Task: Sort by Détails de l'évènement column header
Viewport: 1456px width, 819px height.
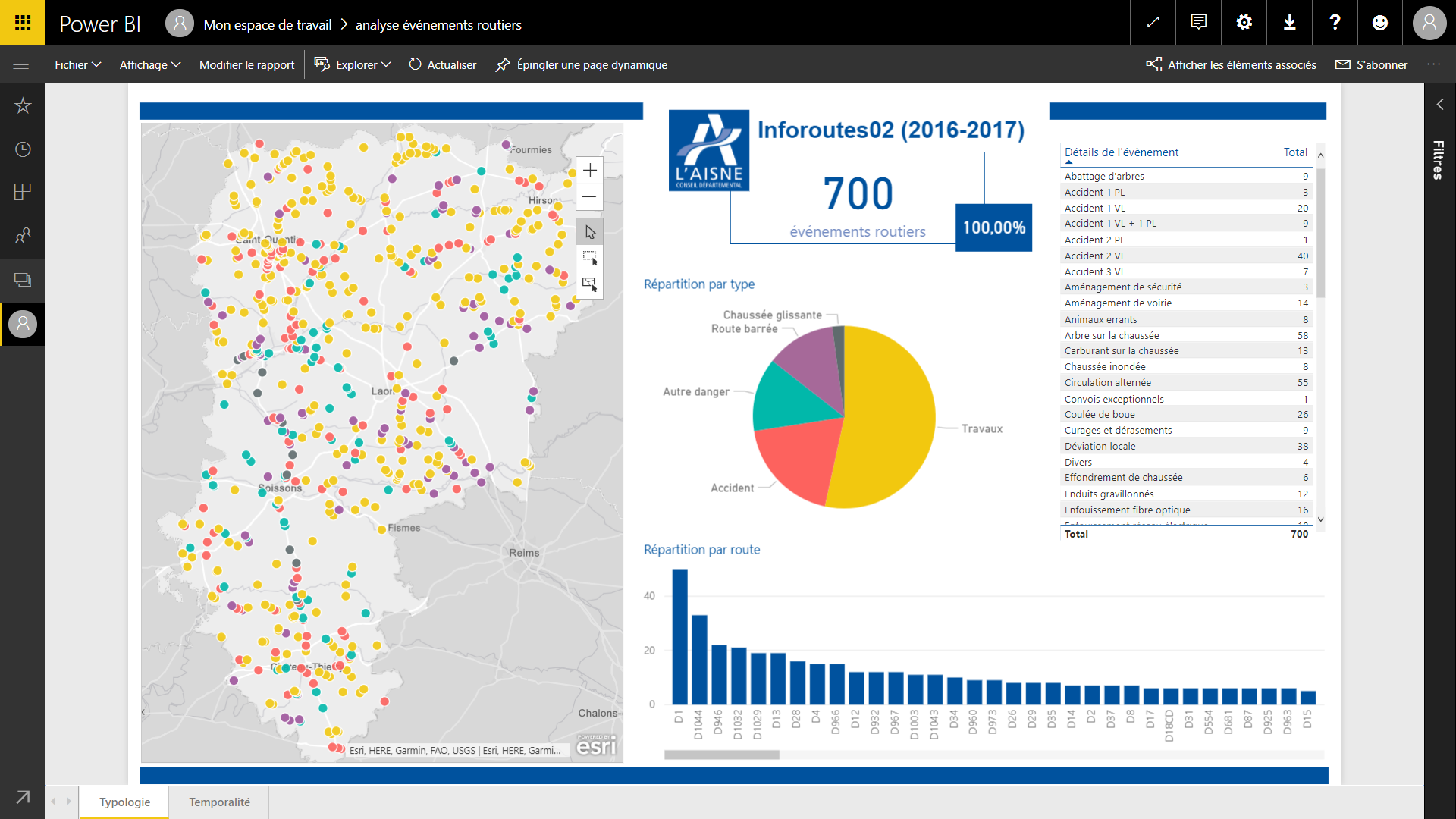Action: tap(1121, 152)
